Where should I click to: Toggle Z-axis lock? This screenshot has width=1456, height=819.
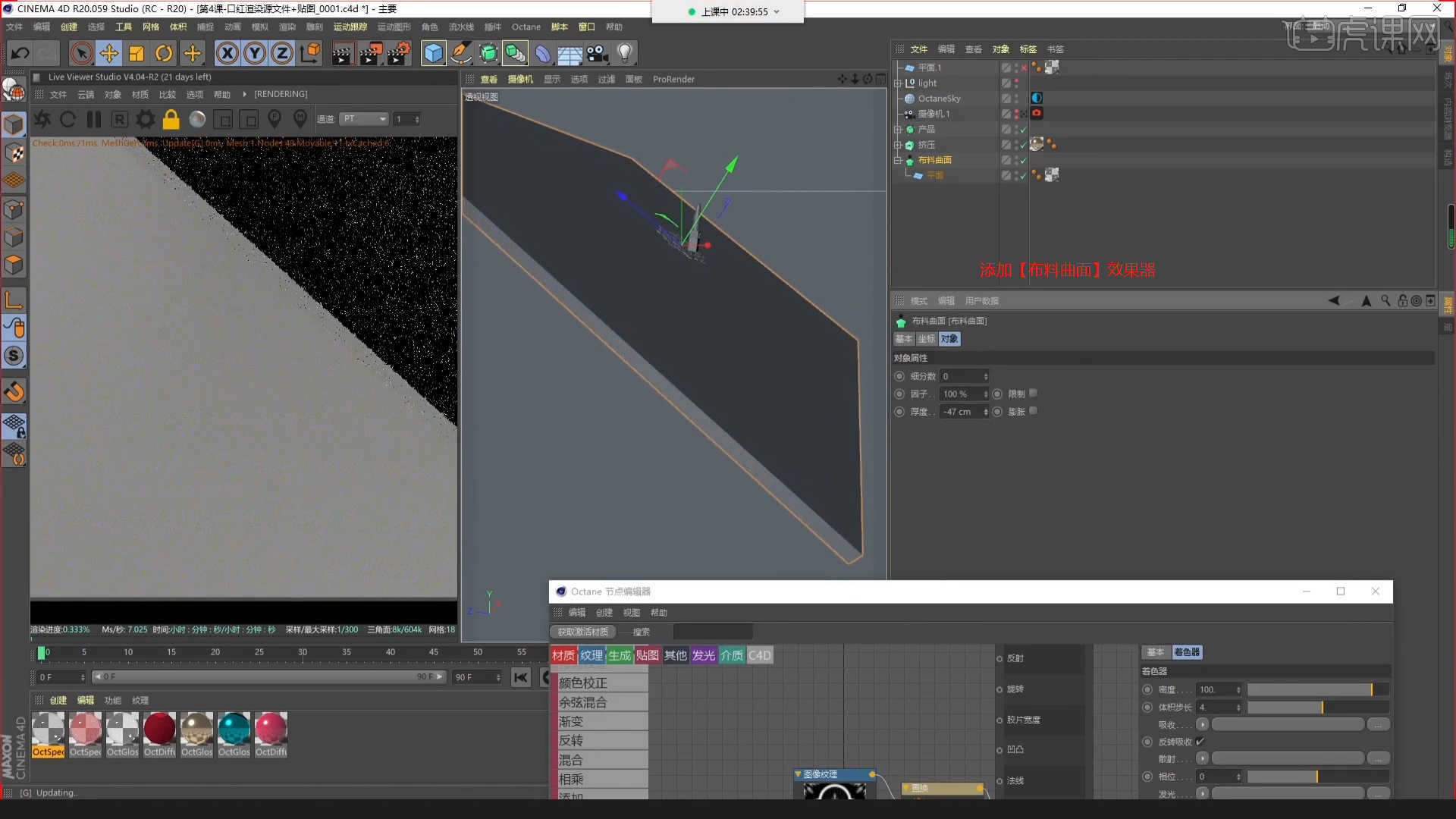click(282, 53)
